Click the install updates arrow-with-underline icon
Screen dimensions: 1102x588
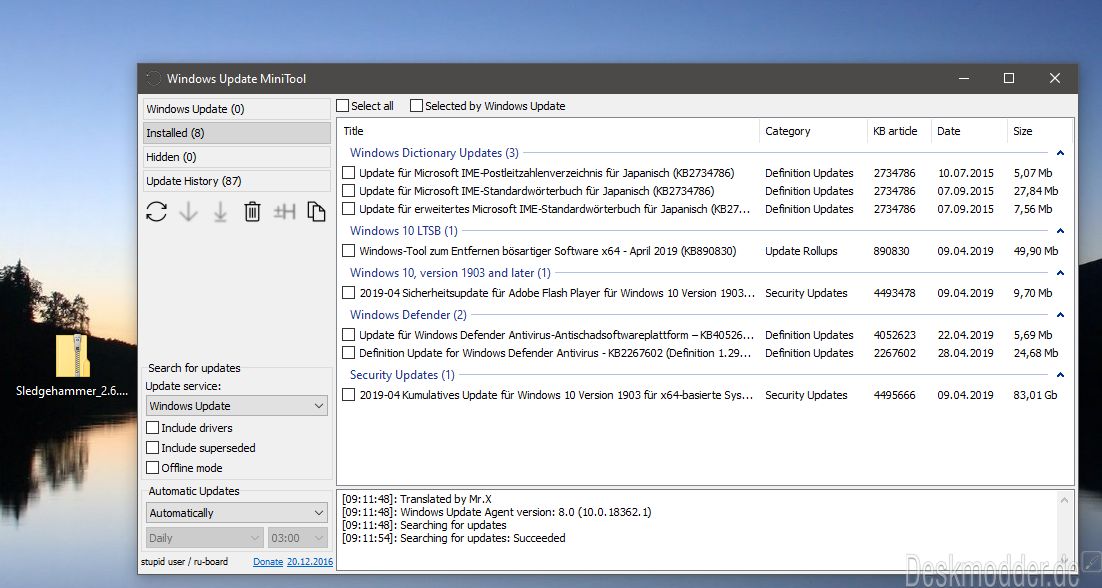tap(220, 211)
